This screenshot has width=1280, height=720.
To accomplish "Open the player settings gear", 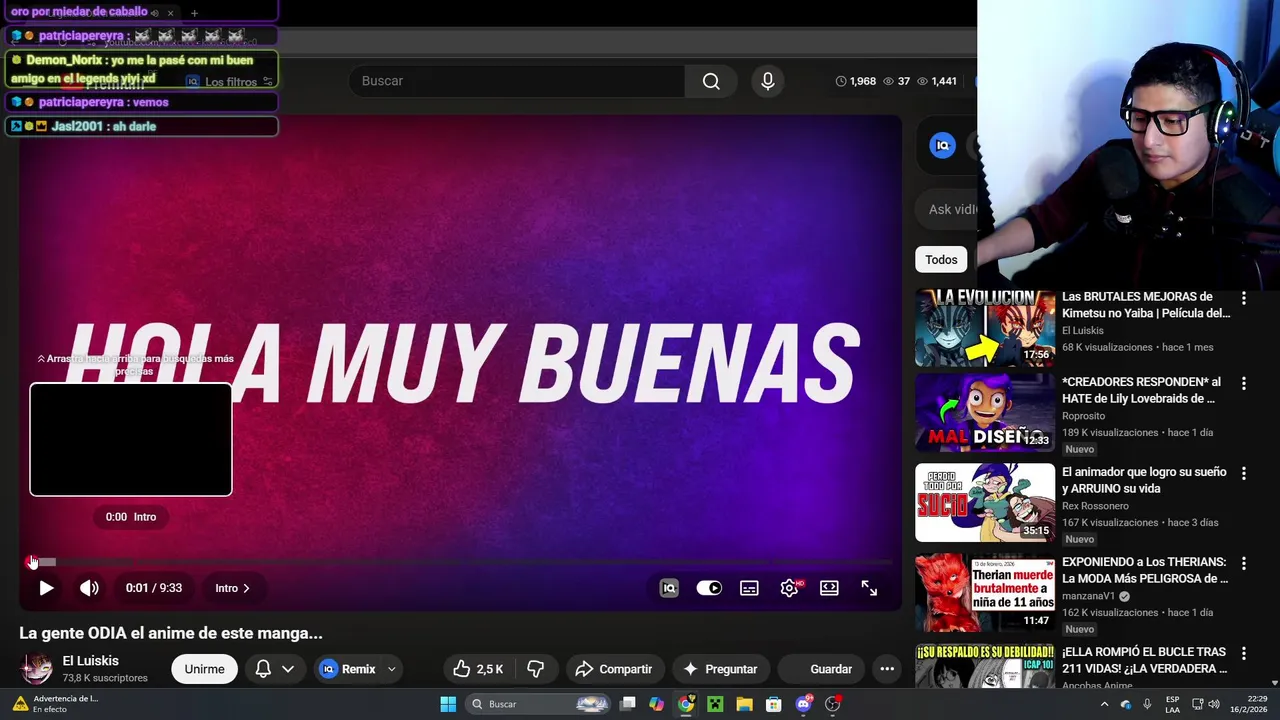I will (789, 588).
